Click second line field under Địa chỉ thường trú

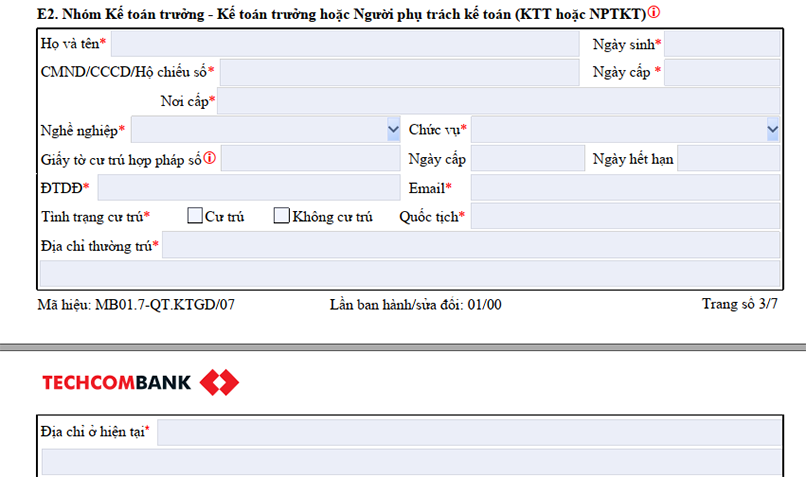410,273
